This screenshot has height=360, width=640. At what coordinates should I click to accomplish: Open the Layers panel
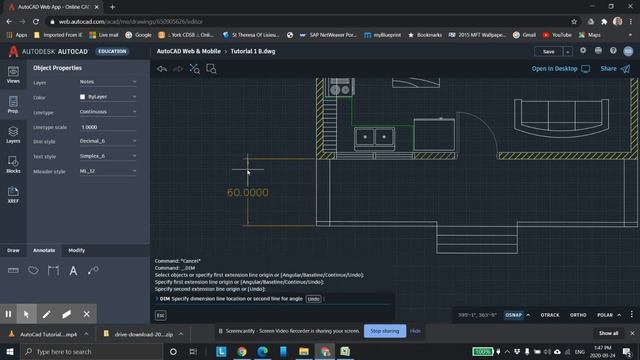13,135
